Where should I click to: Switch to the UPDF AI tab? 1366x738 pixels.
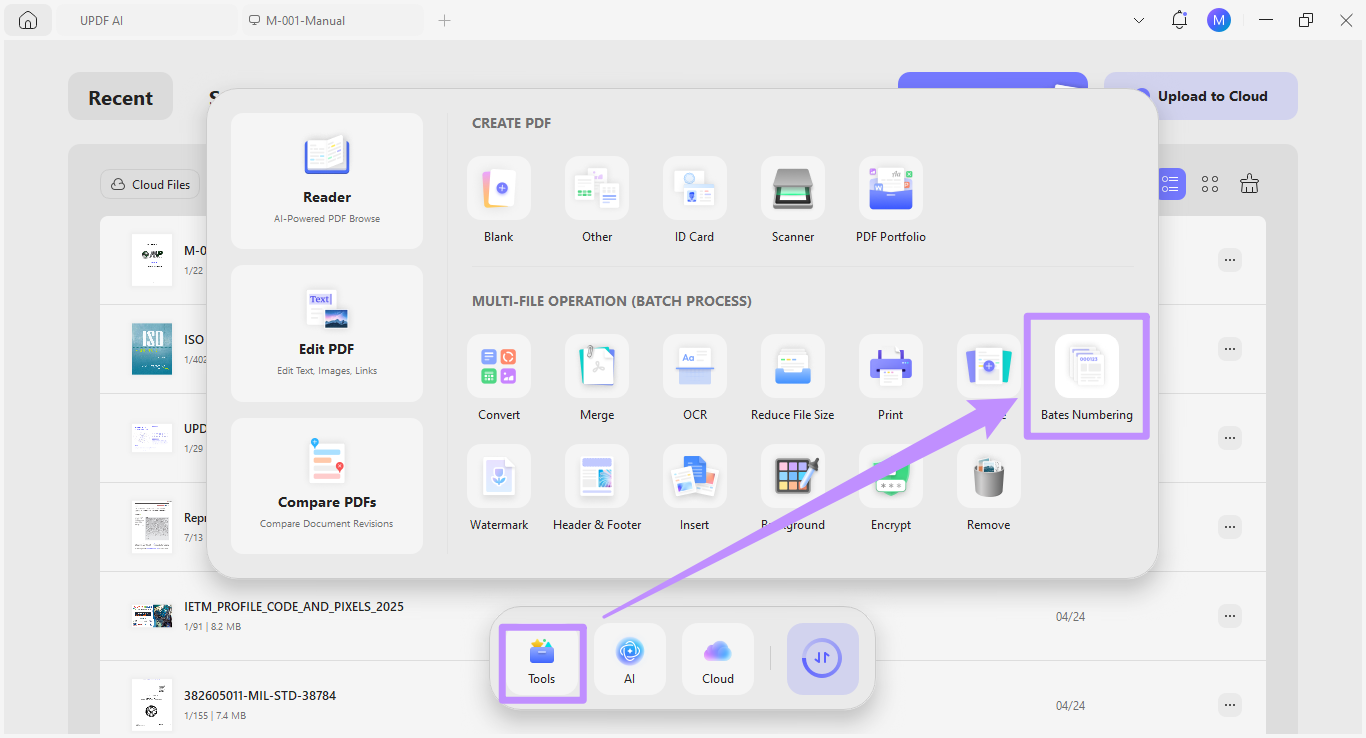coord(145,20)
